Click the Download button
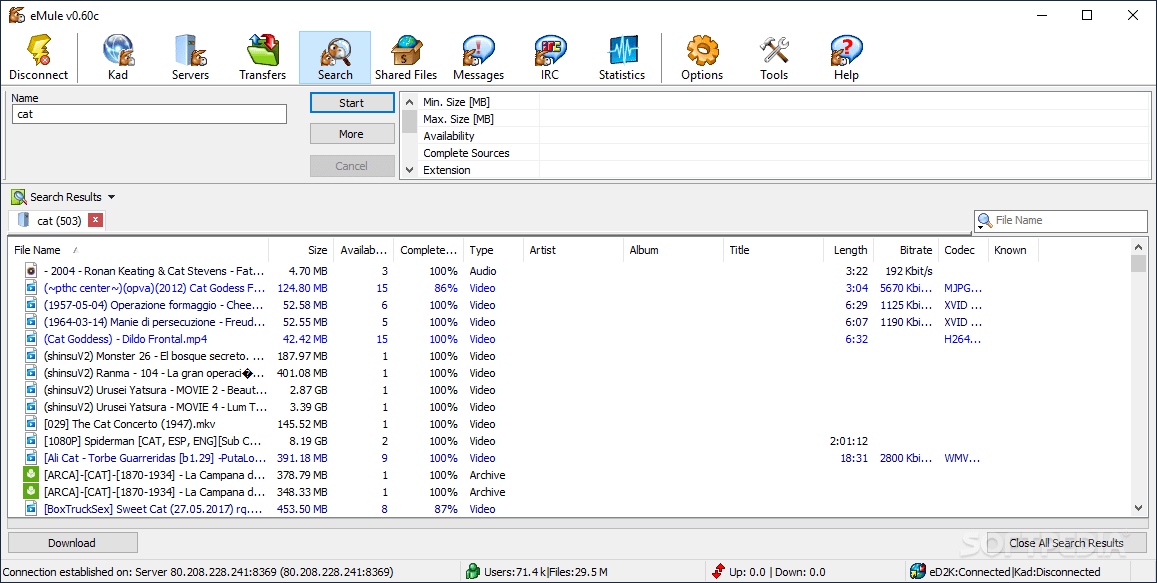1157x583 pixels. 72,542
